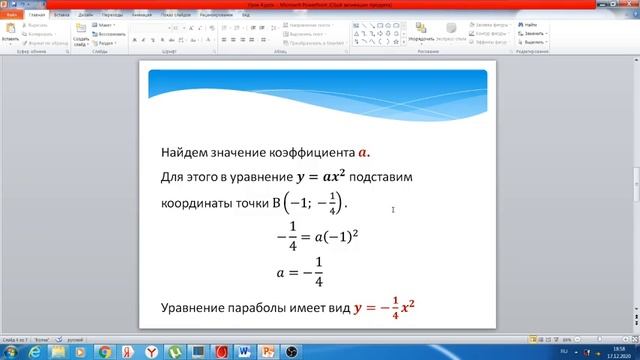Switch to the Рецензирование (Review) tab
This screenshot has width=640, height=360.
click(216, 15)
